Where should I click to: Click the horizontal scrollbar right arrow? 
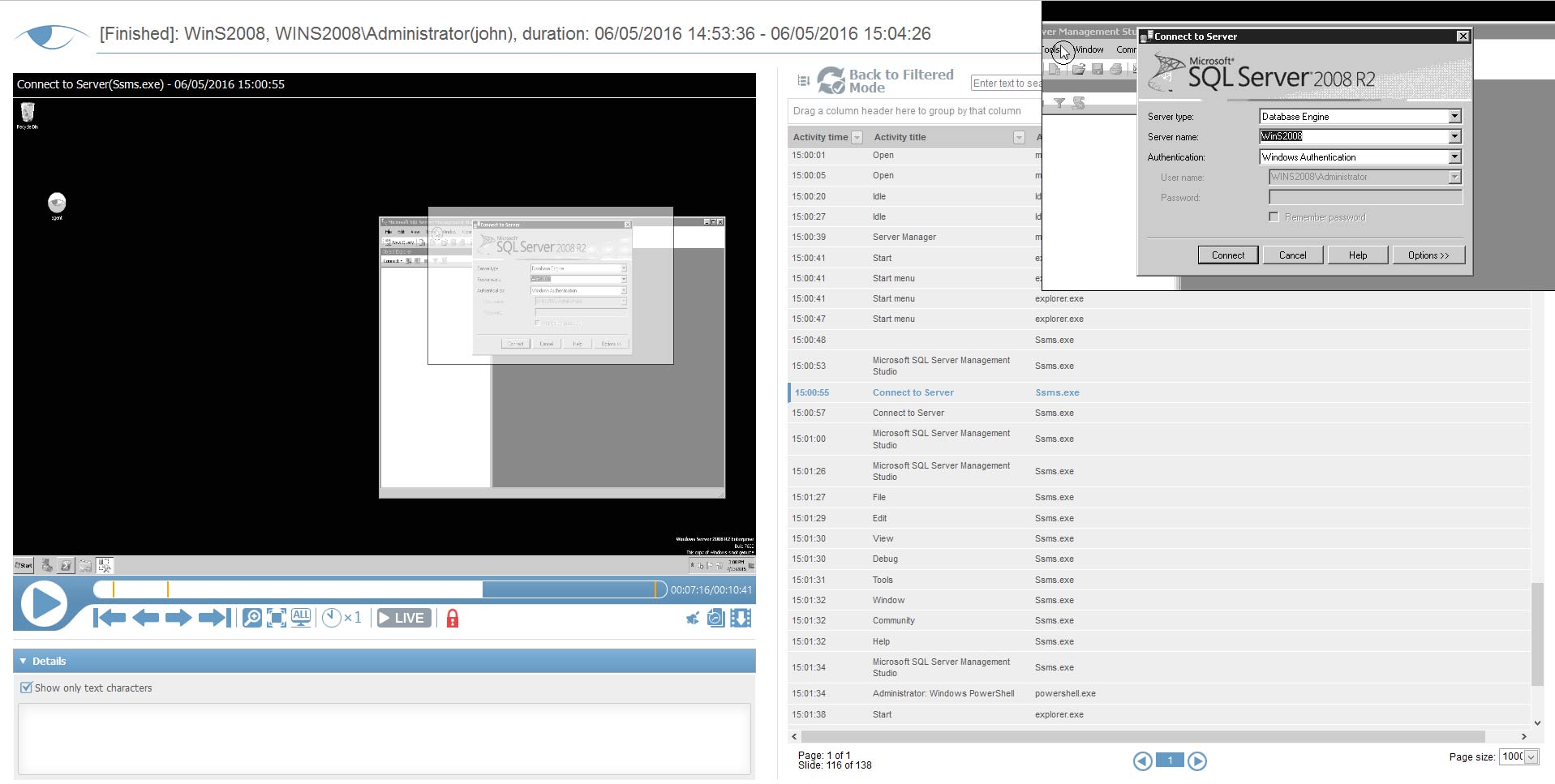coord(1523,737)
